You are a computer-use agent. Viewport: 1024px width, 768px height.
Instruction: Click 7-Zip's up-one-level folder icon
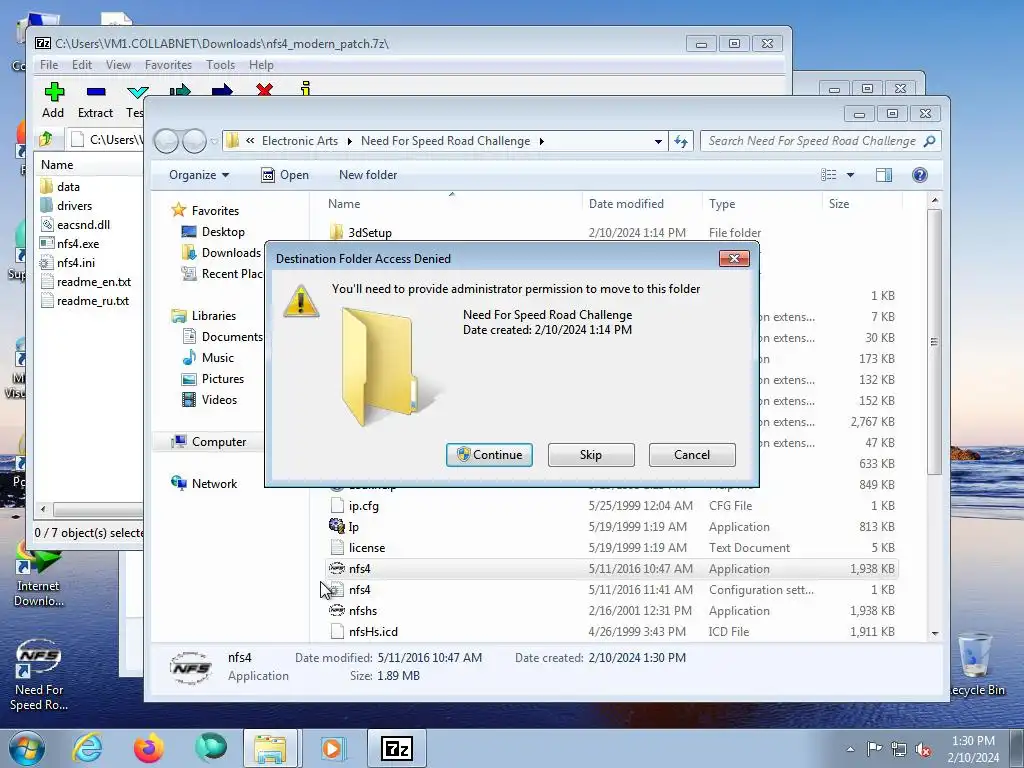point(46,139)
